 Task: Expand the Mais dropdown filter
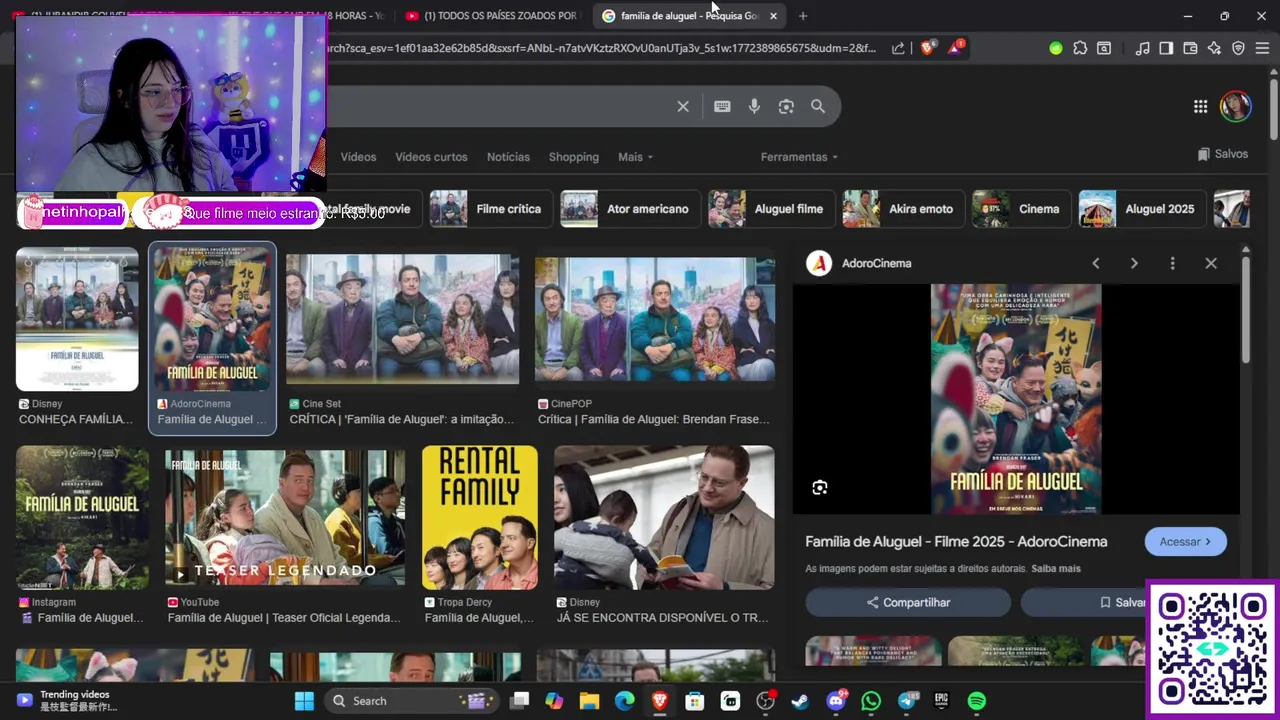click(x=635, y=157)
